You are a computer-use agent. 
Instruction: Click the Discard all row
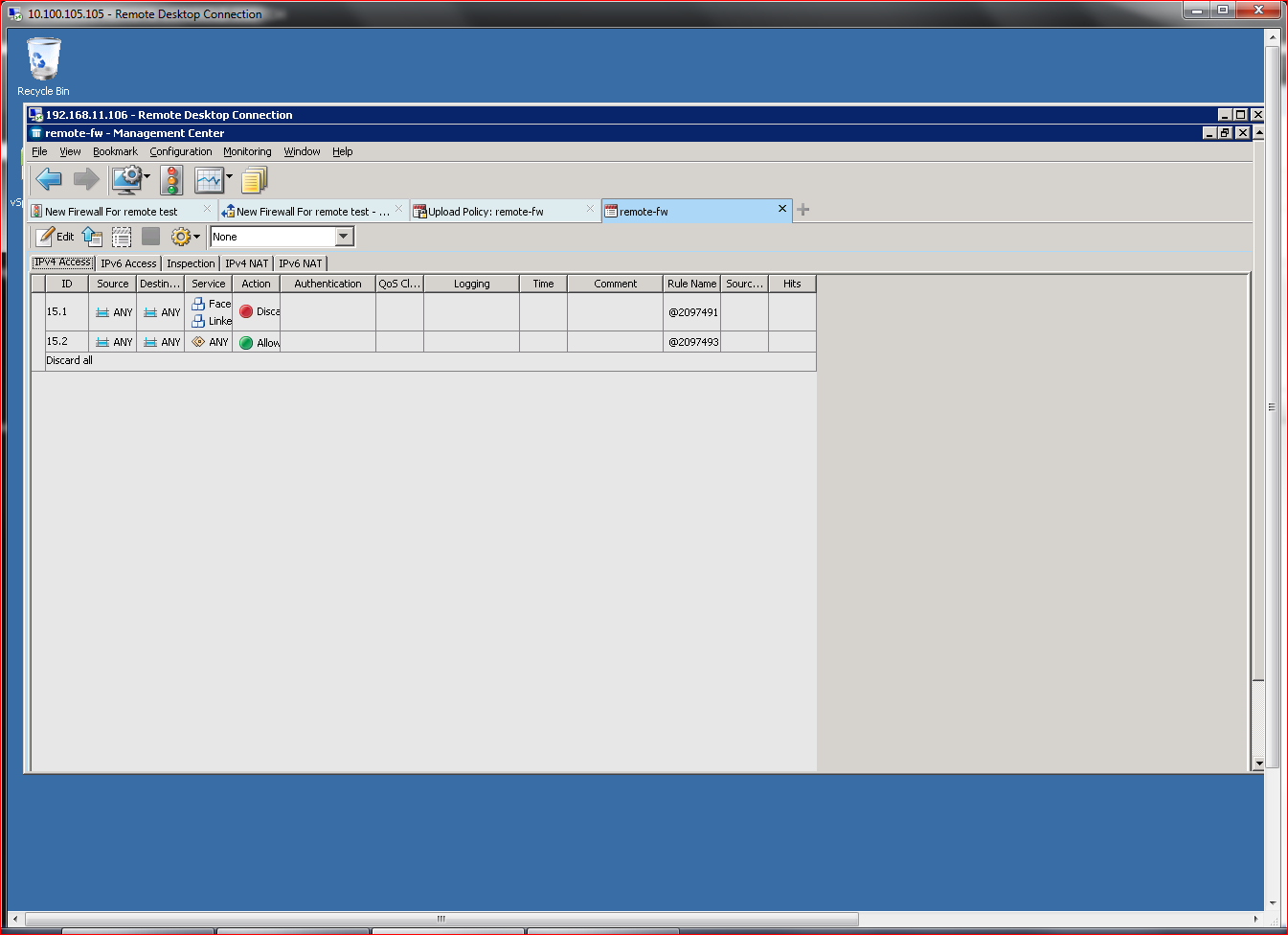click(431, 361)
